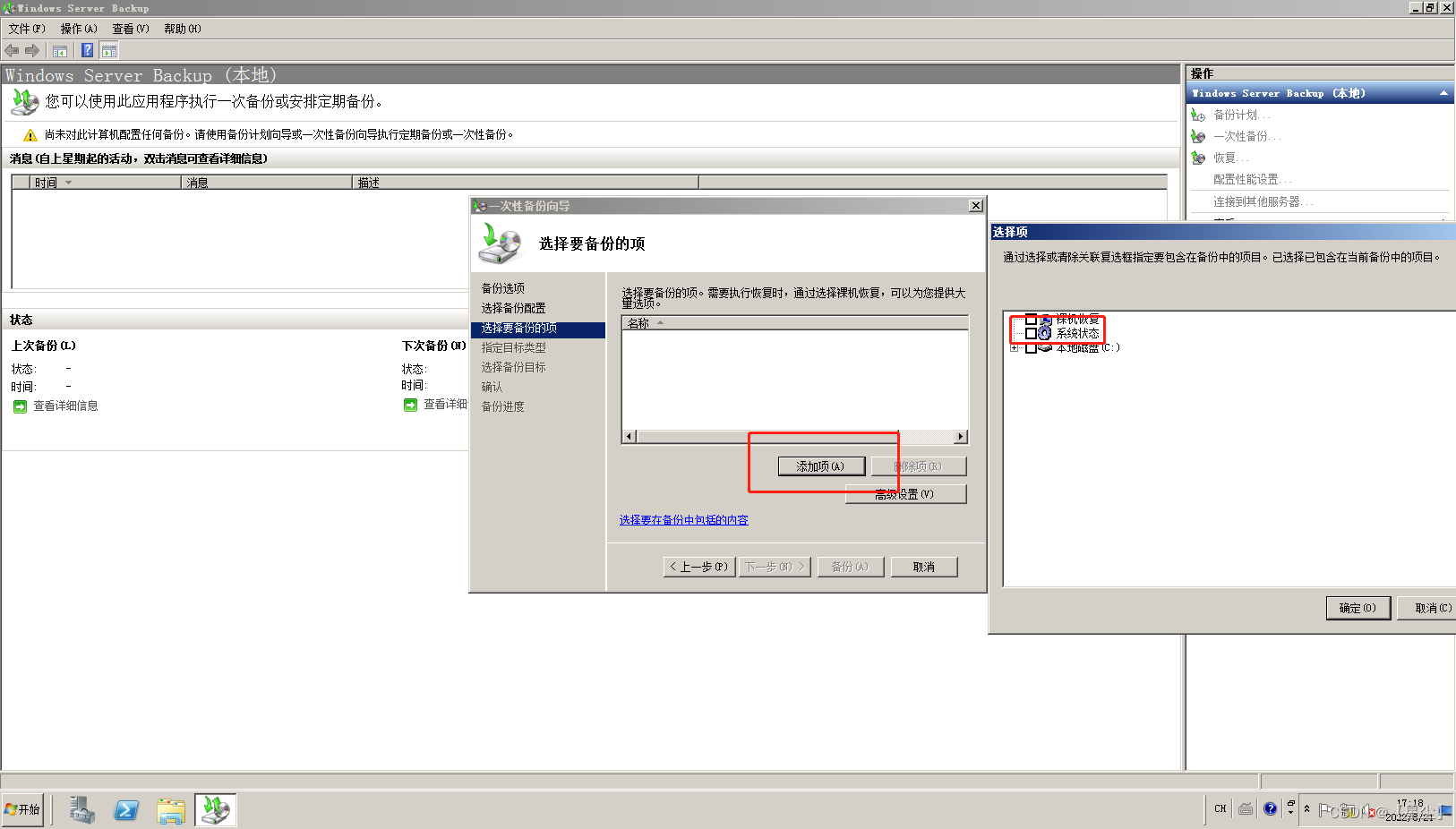The width and height of the screenshot is (1456, 829).
Task: Close the 一次性备份向导 dialog
Action: coord(976,206)
